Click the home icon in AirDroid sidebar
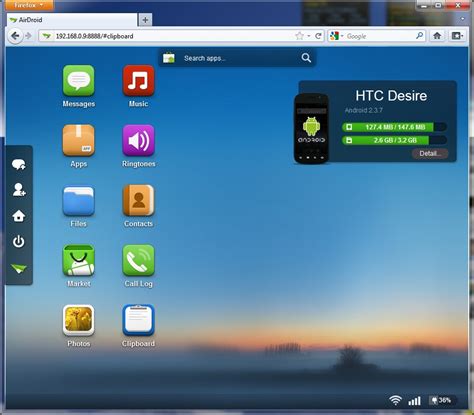 19,216
